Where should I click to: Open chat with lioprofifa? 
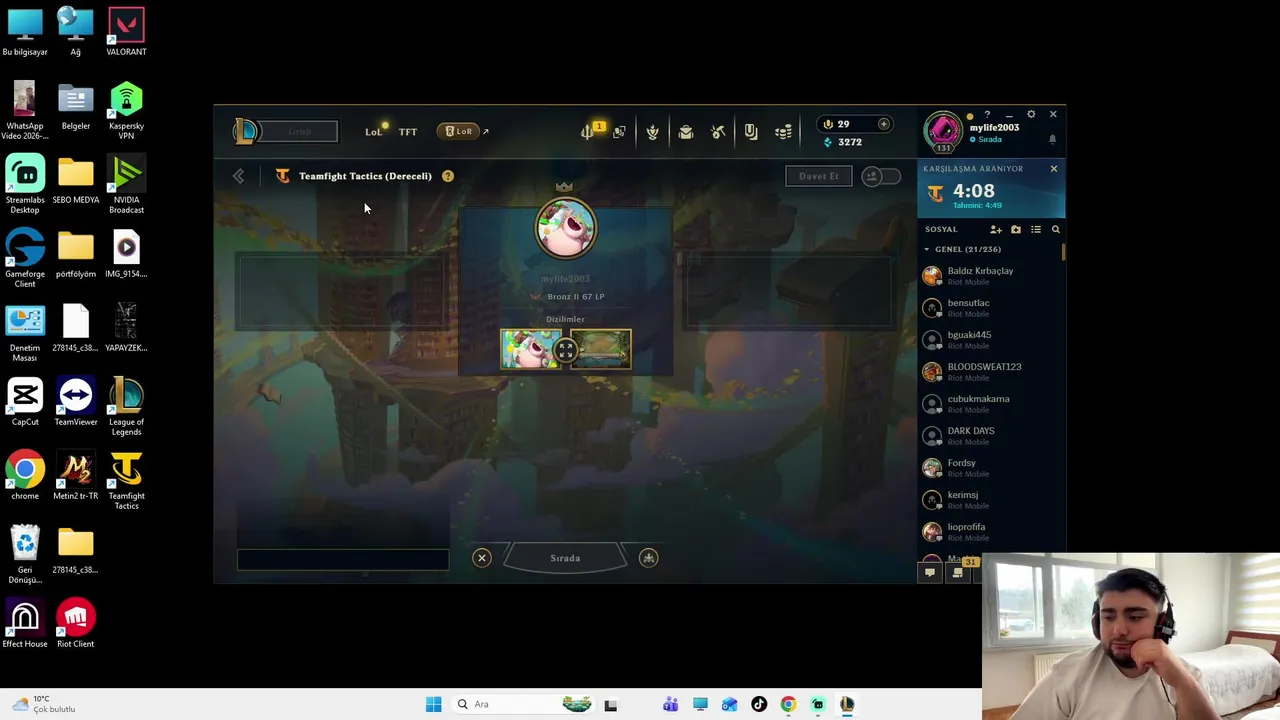coord(990,531)
